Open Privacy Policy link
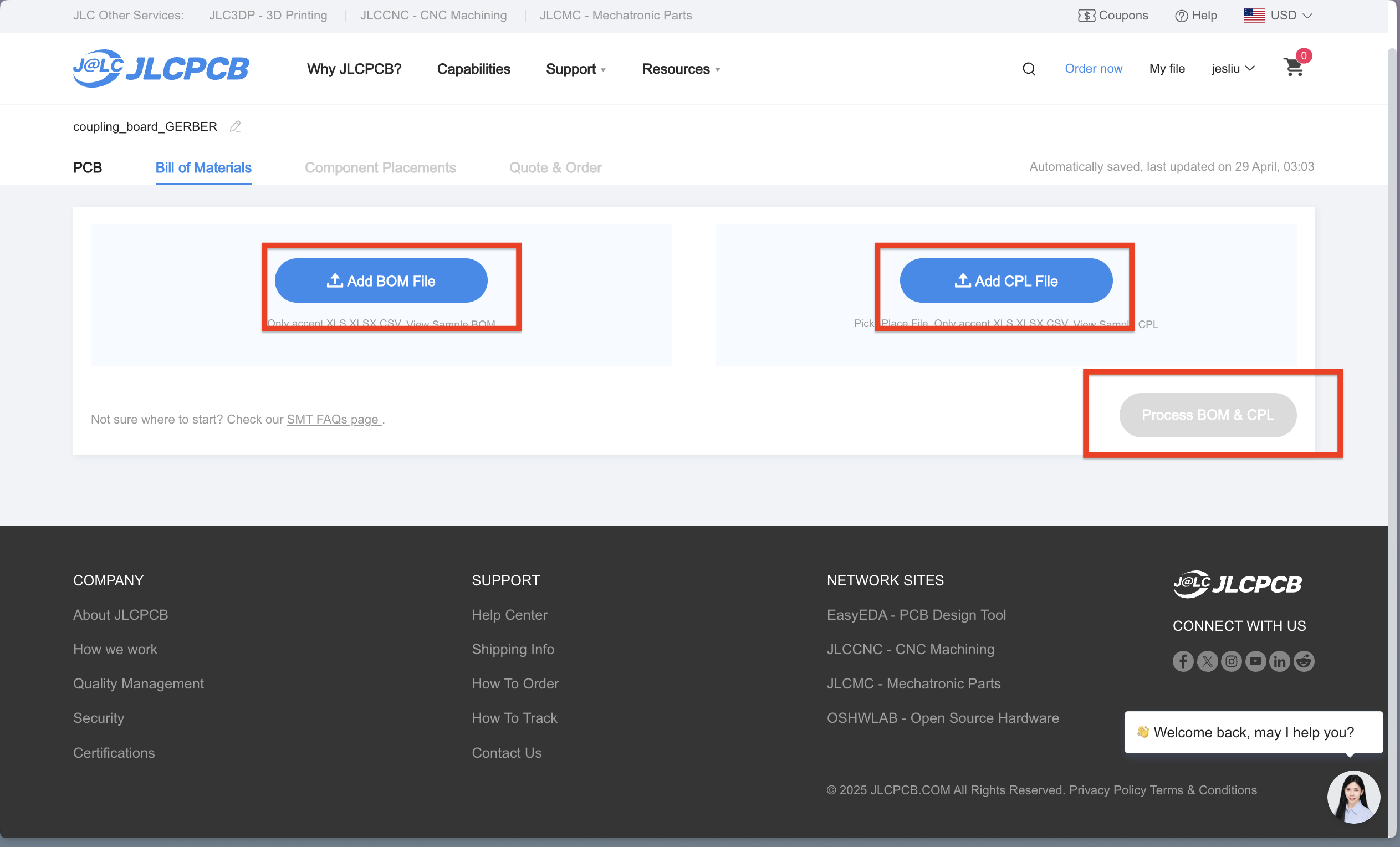 1107,790
